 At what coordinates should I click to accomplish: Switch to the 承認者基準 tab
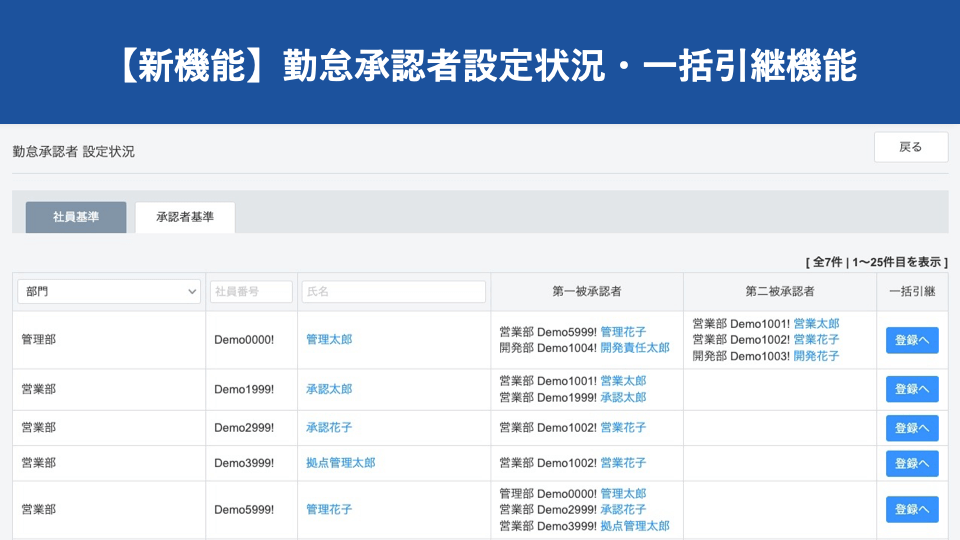(185, 217)
